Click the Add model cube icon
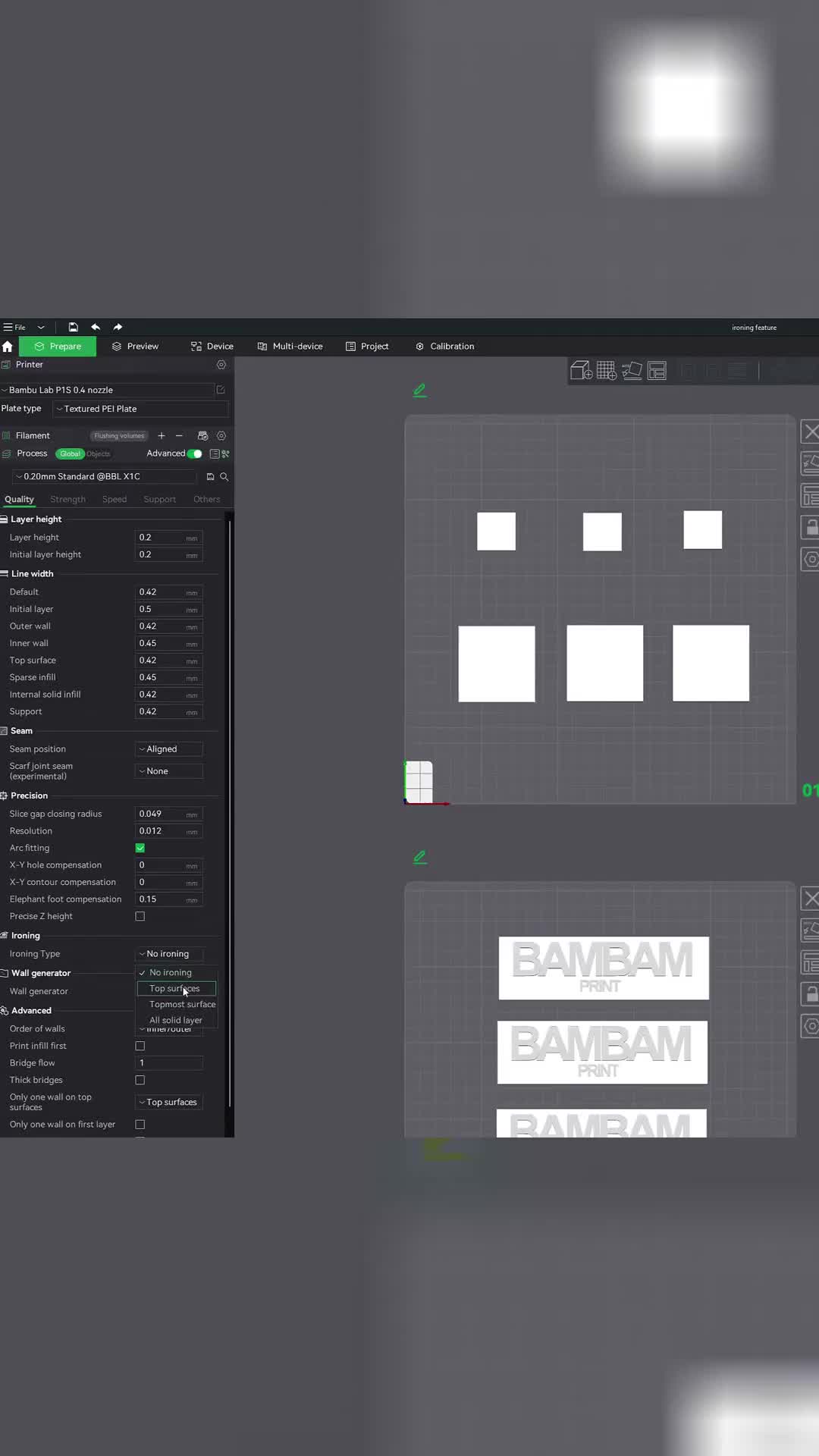Image resolution: width=819 pixels, height=1456 pixels. tap(582, 371)
